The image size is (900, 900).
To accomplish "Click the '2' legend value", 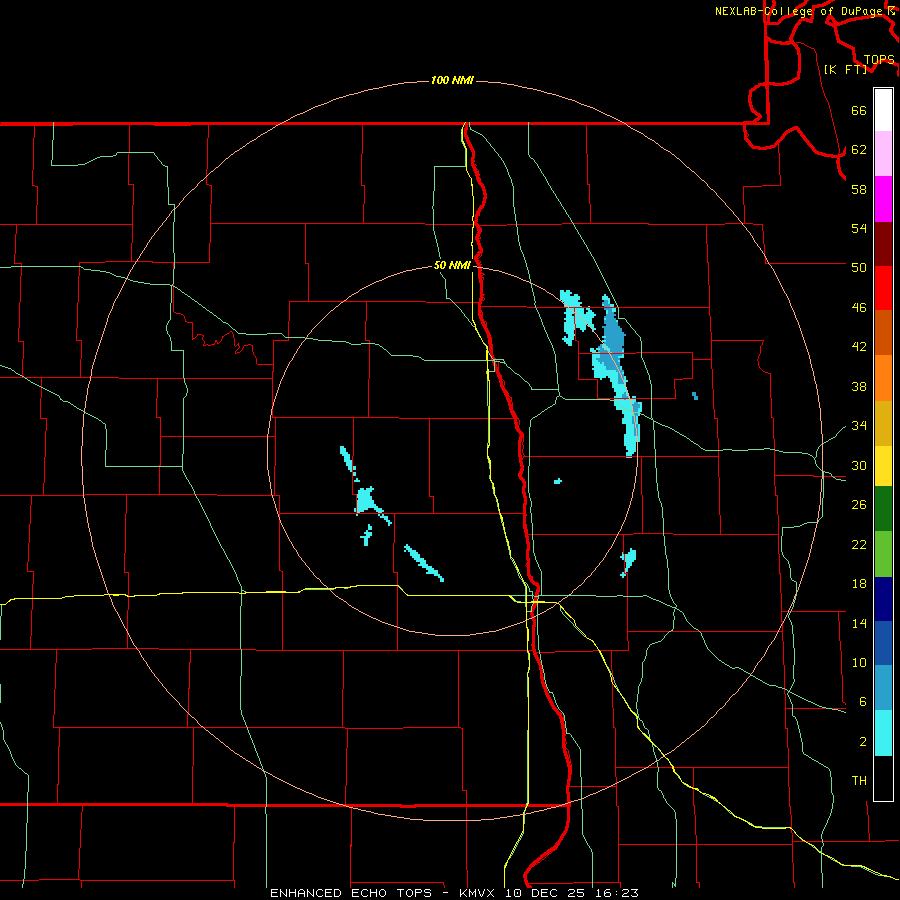I will pos(863,742).
